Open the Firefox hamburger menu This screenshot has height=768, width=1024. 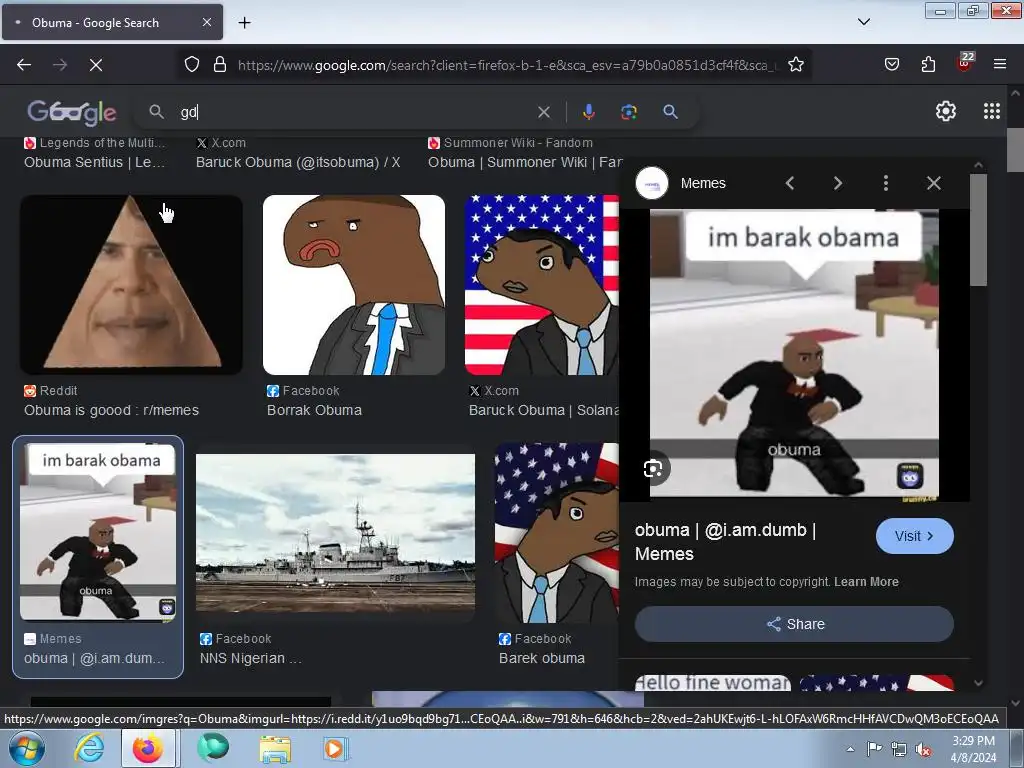click(x=1000, y=65)
